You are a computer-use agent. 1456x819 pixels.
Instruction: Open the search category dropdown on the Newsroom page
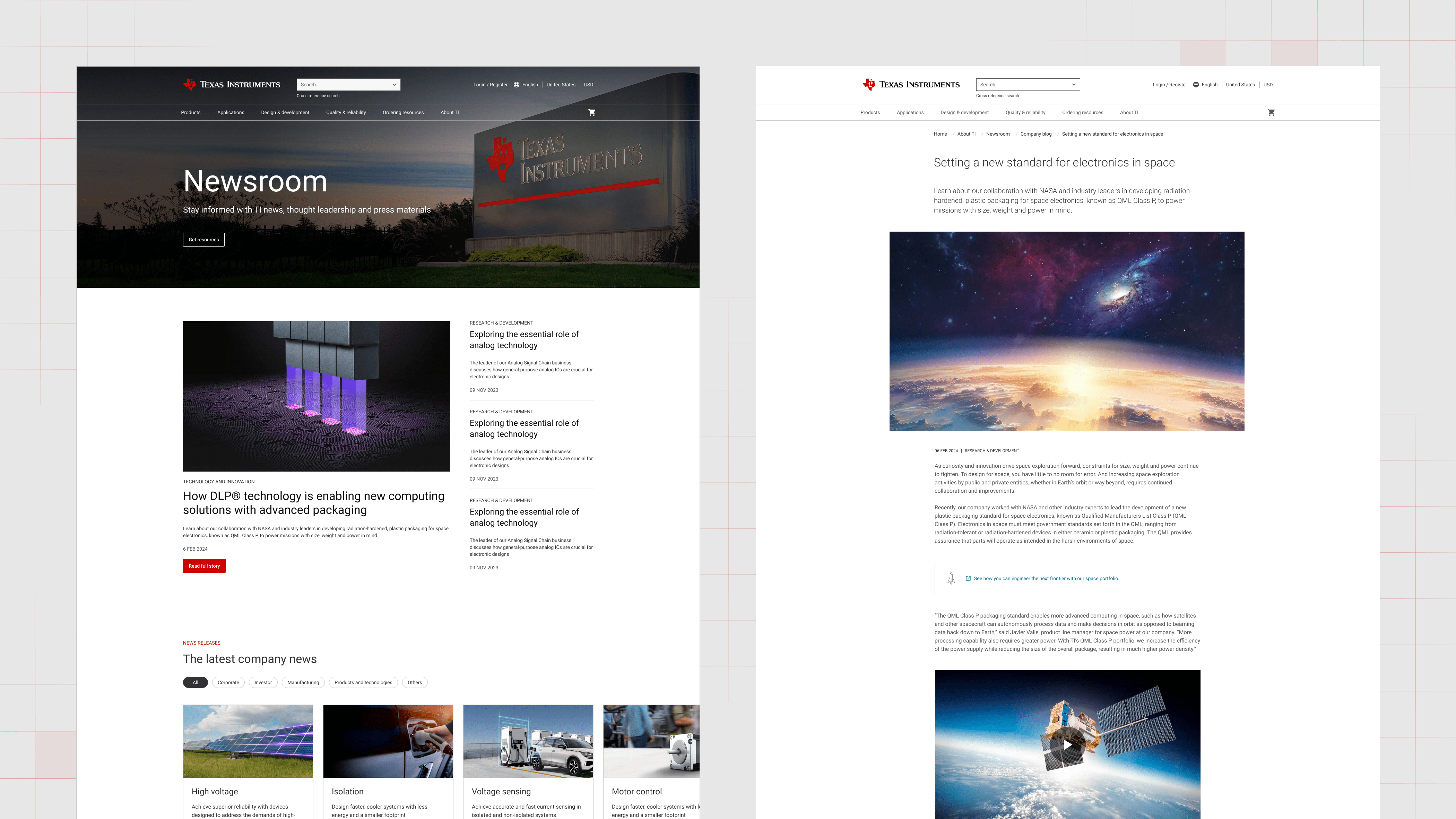tap(394, 84)
